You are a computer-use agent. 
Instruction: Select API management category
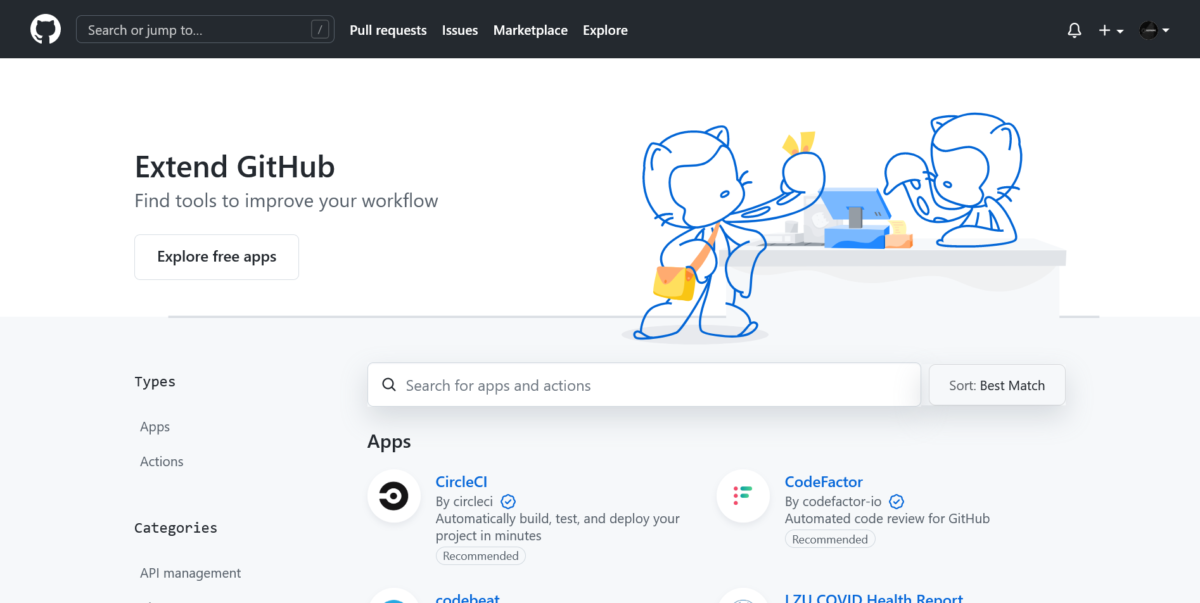(190, 573)
